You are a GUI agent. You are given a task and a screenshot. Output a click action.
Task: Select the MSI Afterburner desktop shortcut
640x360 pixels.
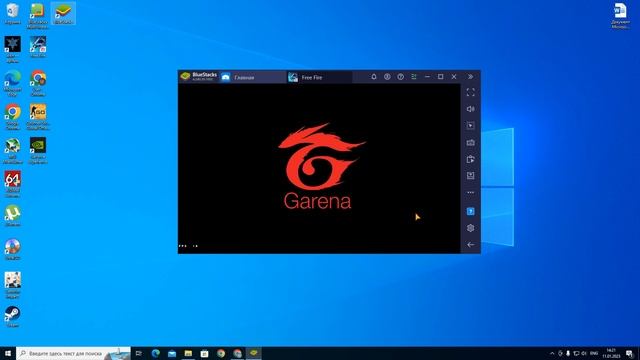(x=12, y=151)
